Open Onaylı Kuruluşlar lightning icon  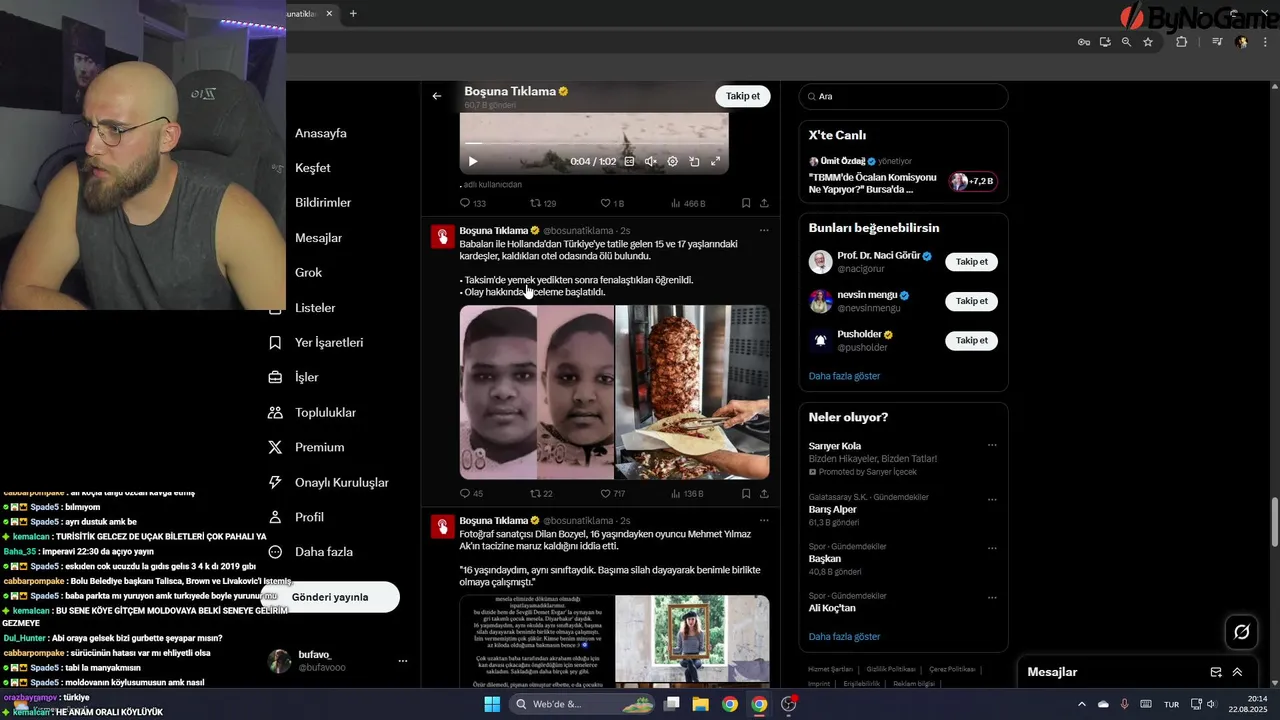(275, 482)
